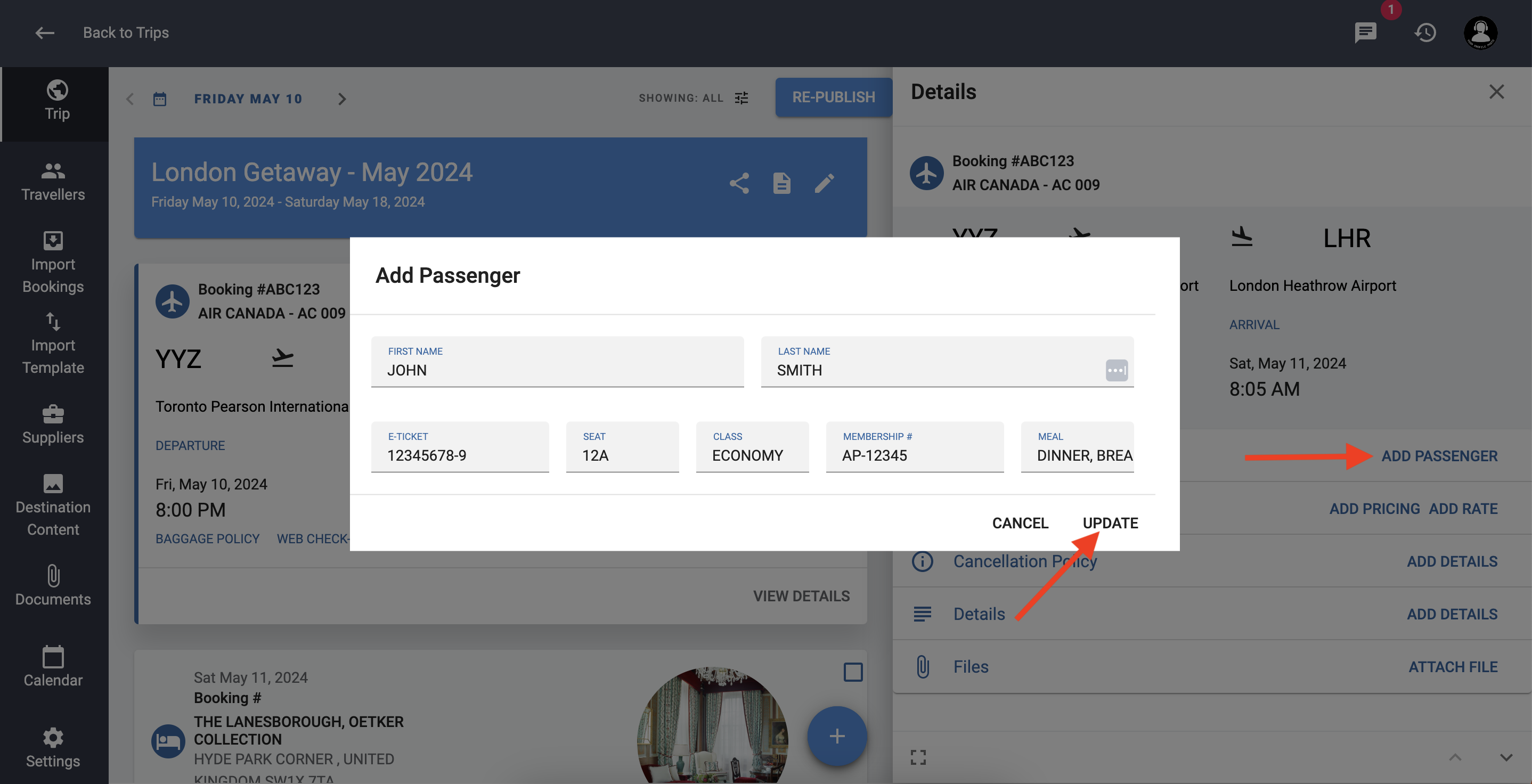Screen dimensions: 1532x784
Task: Click the ADD RATE link
Action: (x=1463, y=509)
